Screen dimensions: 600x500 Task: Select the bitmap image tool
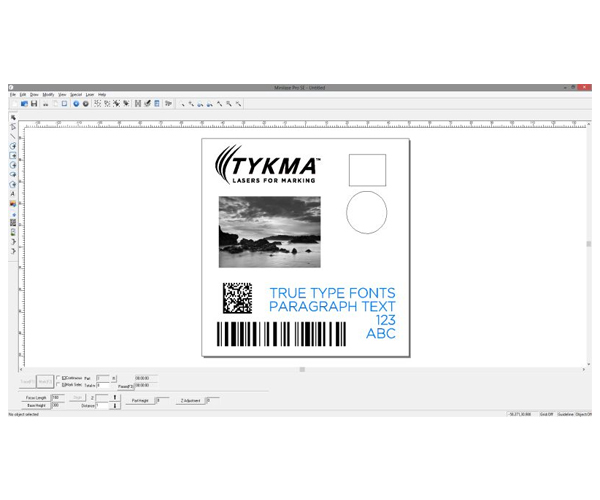coord(13,203)
